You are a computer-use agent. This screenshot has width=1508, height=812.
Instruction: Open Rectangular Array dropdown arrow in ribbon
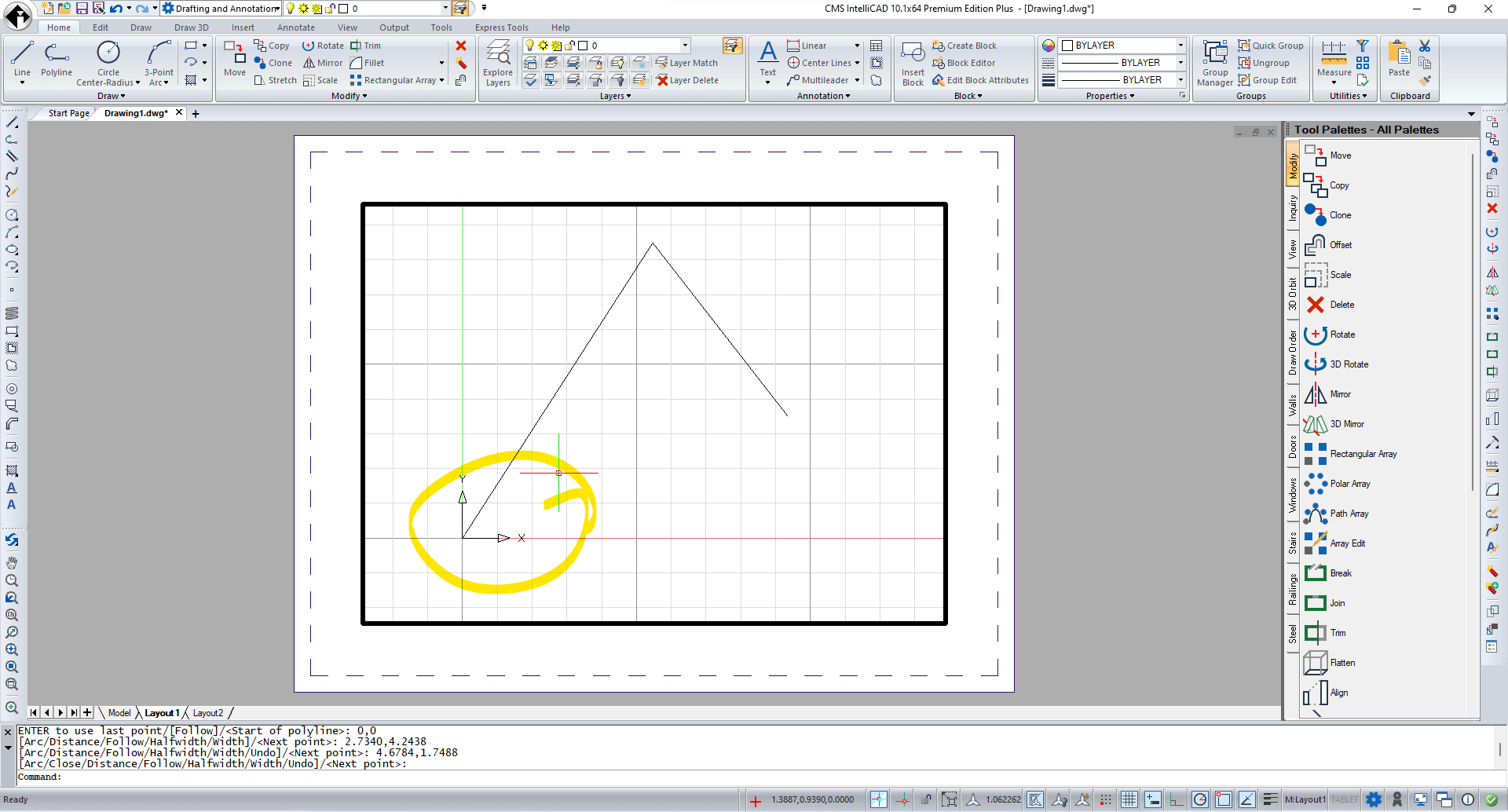coord(441,80)
